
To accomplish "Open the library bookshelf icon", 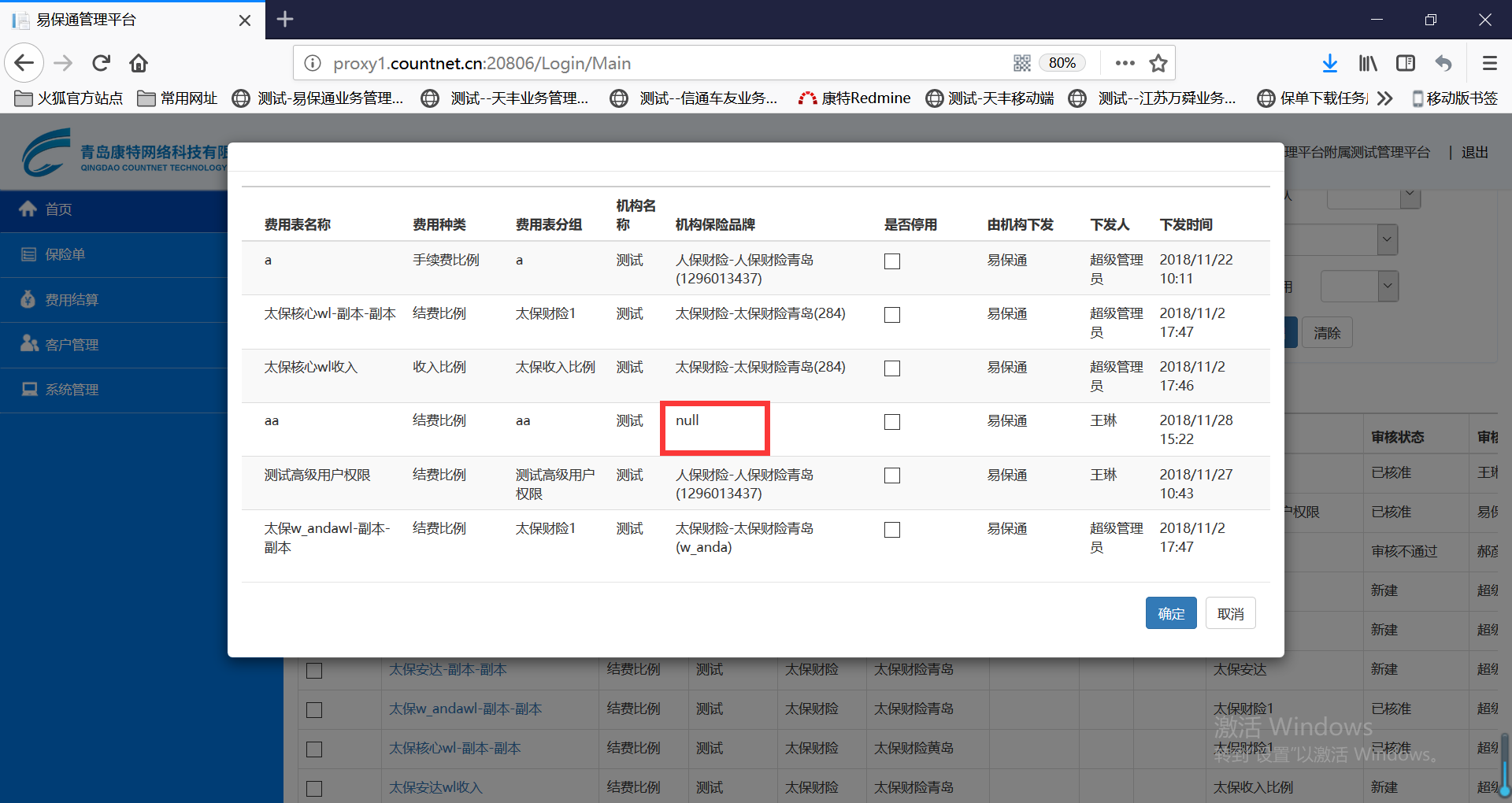I will point(1368,63).
